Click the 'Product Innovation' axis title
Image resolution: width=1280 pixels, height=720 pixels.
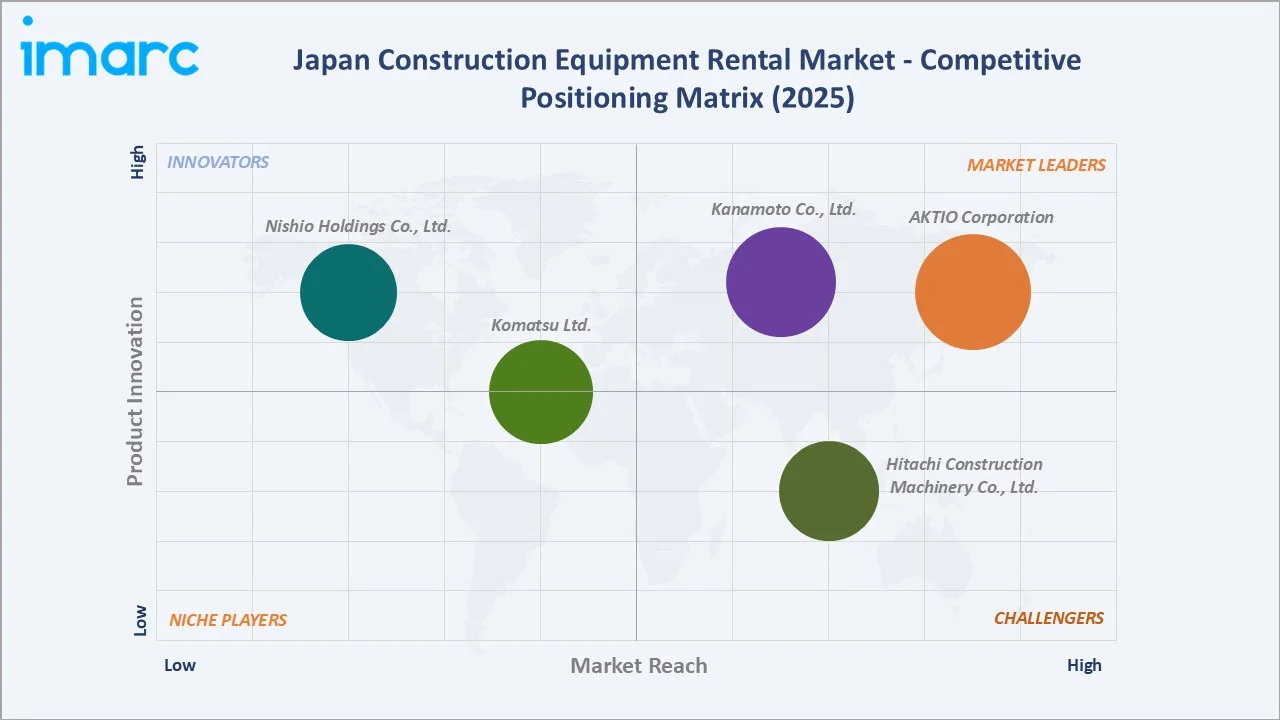point(135,391)
